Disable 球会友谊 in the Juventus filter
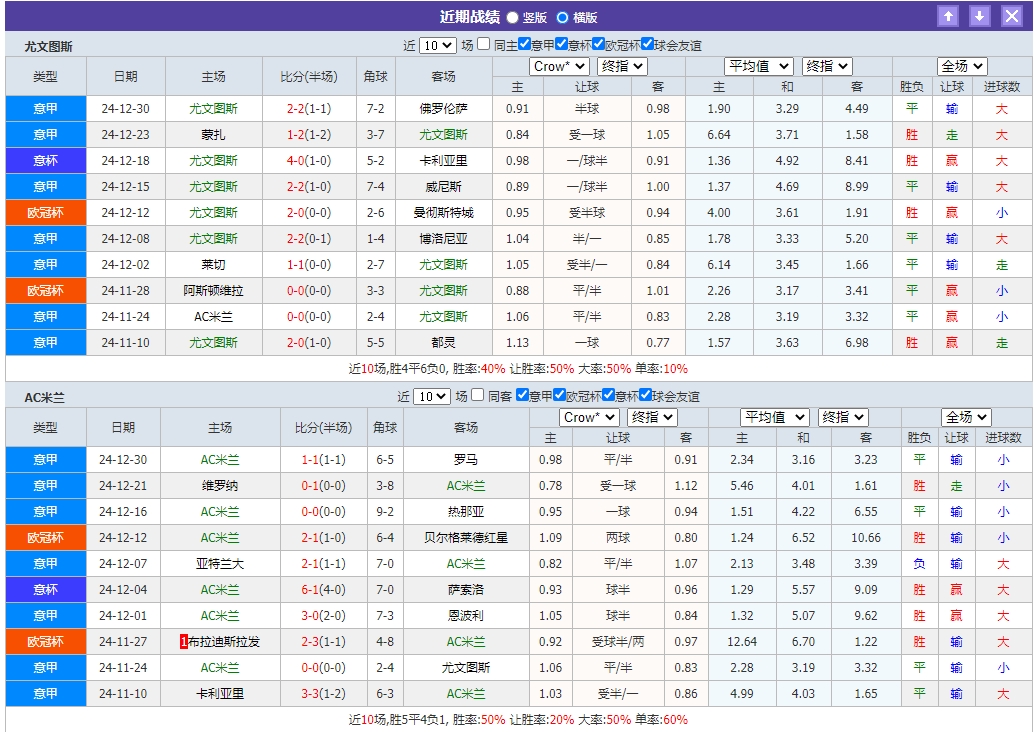The height and width of the screenshot is (732, 1034). click(647, 43)
